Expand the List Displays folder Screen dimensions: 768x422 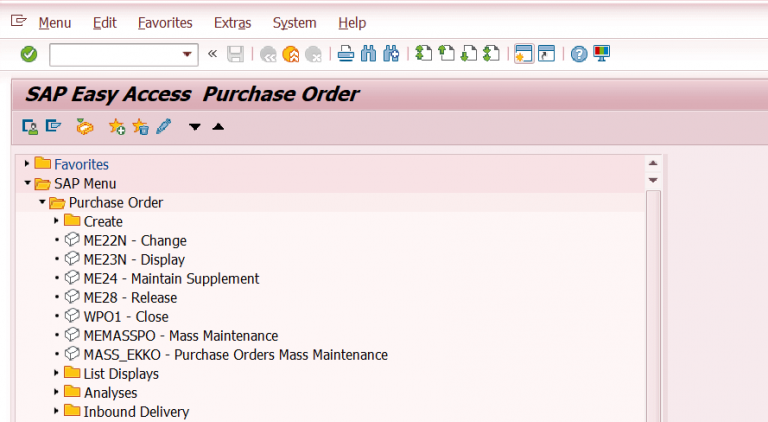point(57,374)
